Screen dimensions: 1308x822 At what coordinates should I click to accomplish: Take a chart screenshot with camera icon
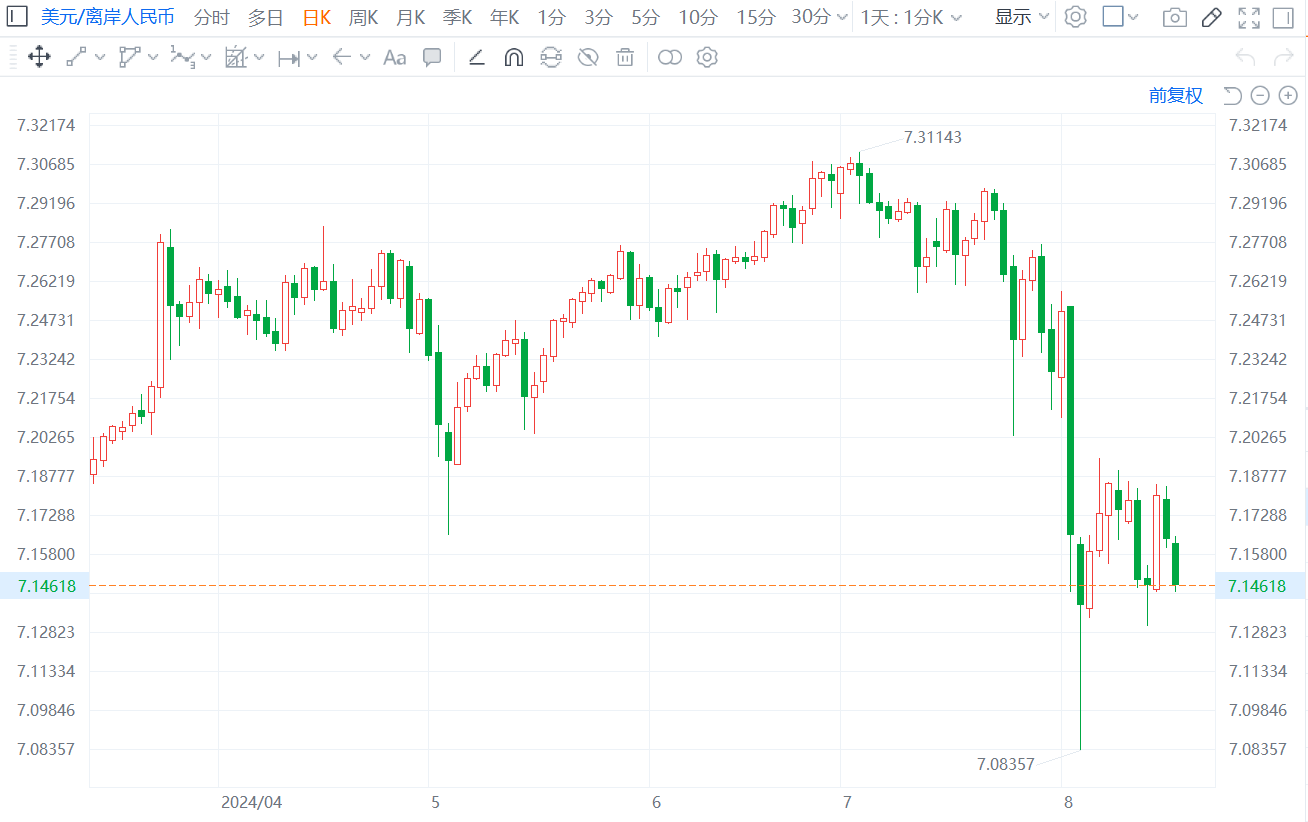(1175, 17)
